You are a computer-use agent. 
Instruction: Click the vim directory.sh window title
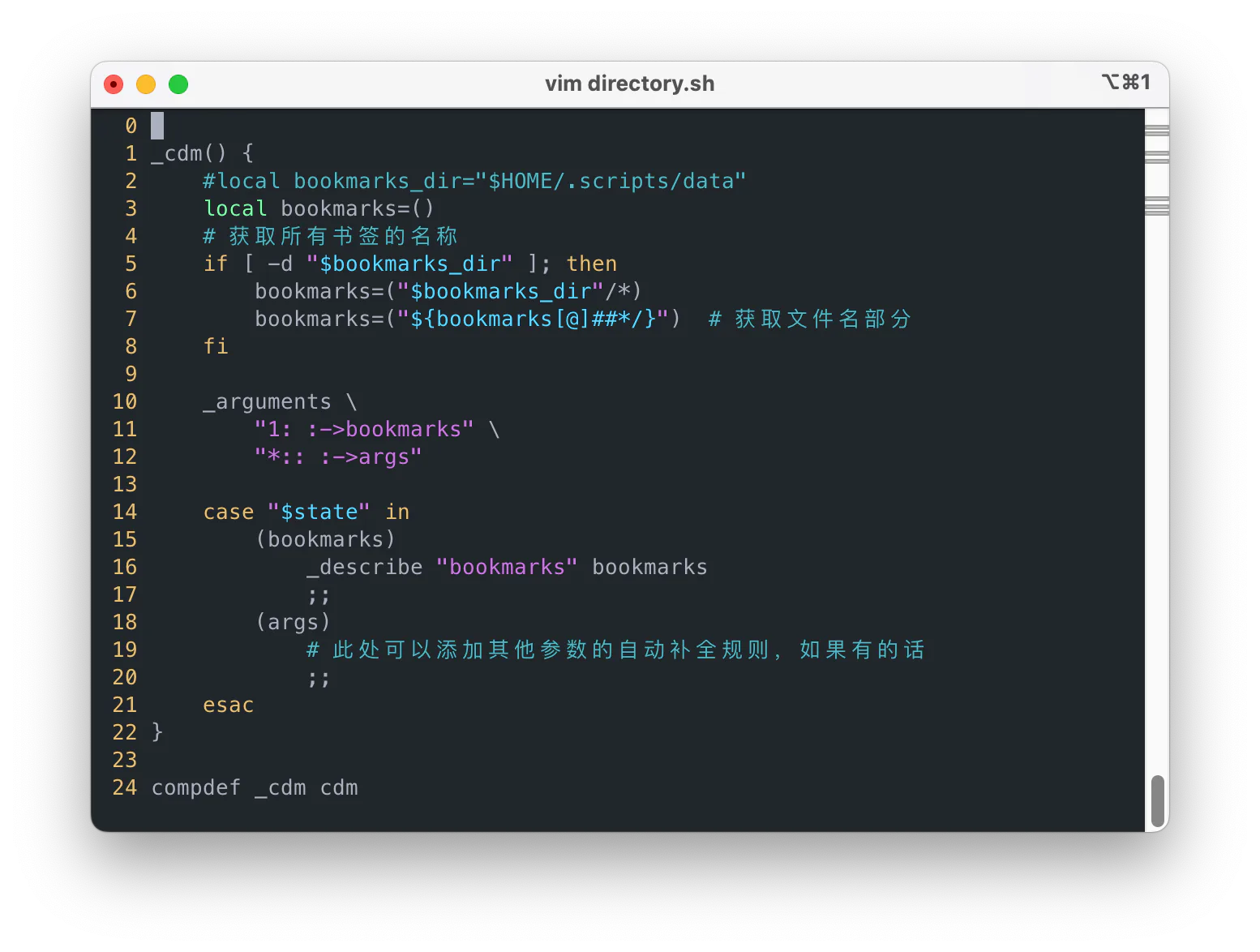coord(630,84)
